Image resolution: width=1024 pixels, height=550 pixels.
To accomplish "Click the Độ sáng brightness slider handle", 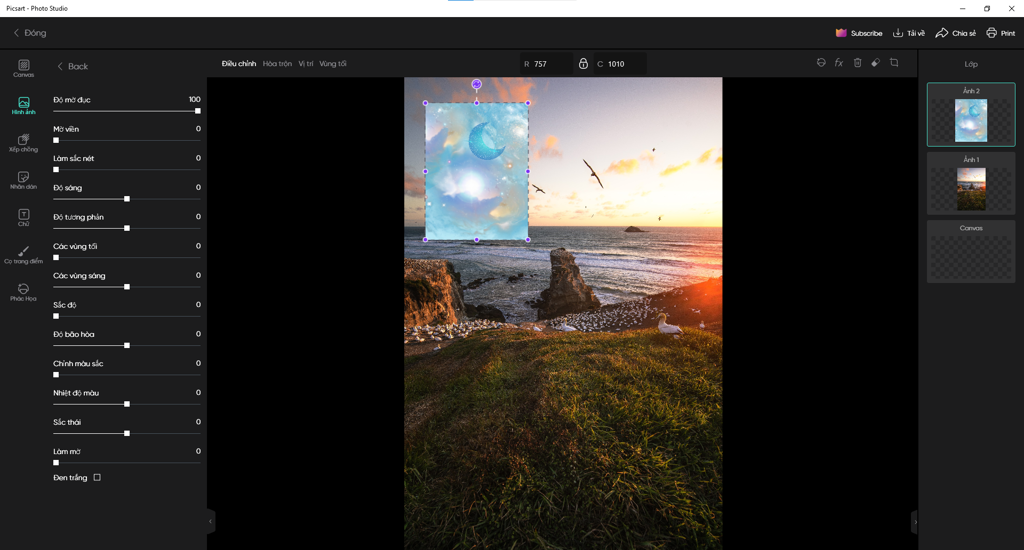I will [127, 199].
